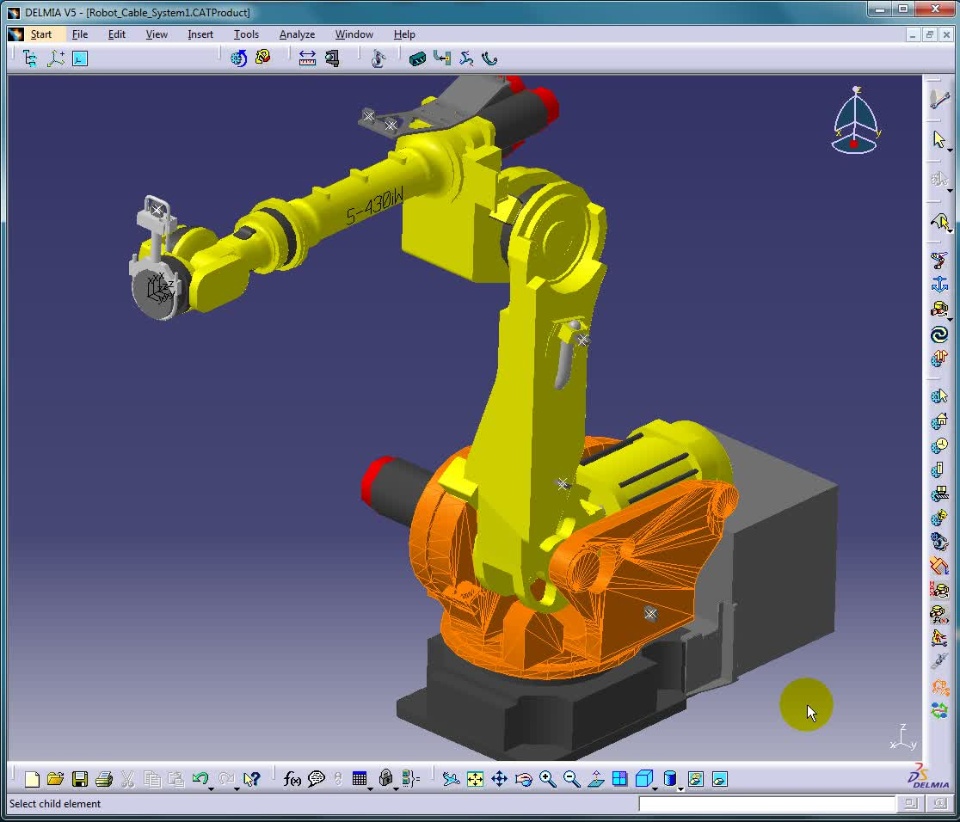This screenshot has height=822, width=960.
Task: Open the Edit menu
Action: 116,34
